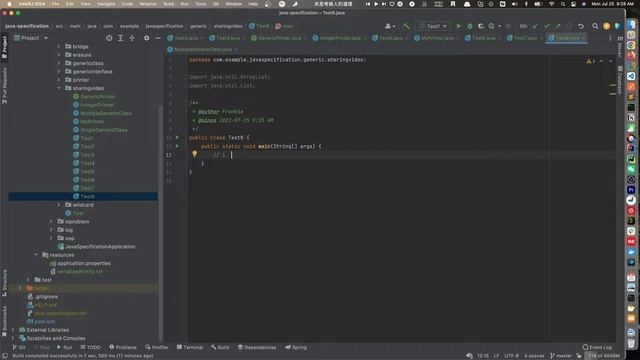Click the UTF-8 encoding in status bar
The height and width of the screenshot is (360, 640).
tap(511, 356)
